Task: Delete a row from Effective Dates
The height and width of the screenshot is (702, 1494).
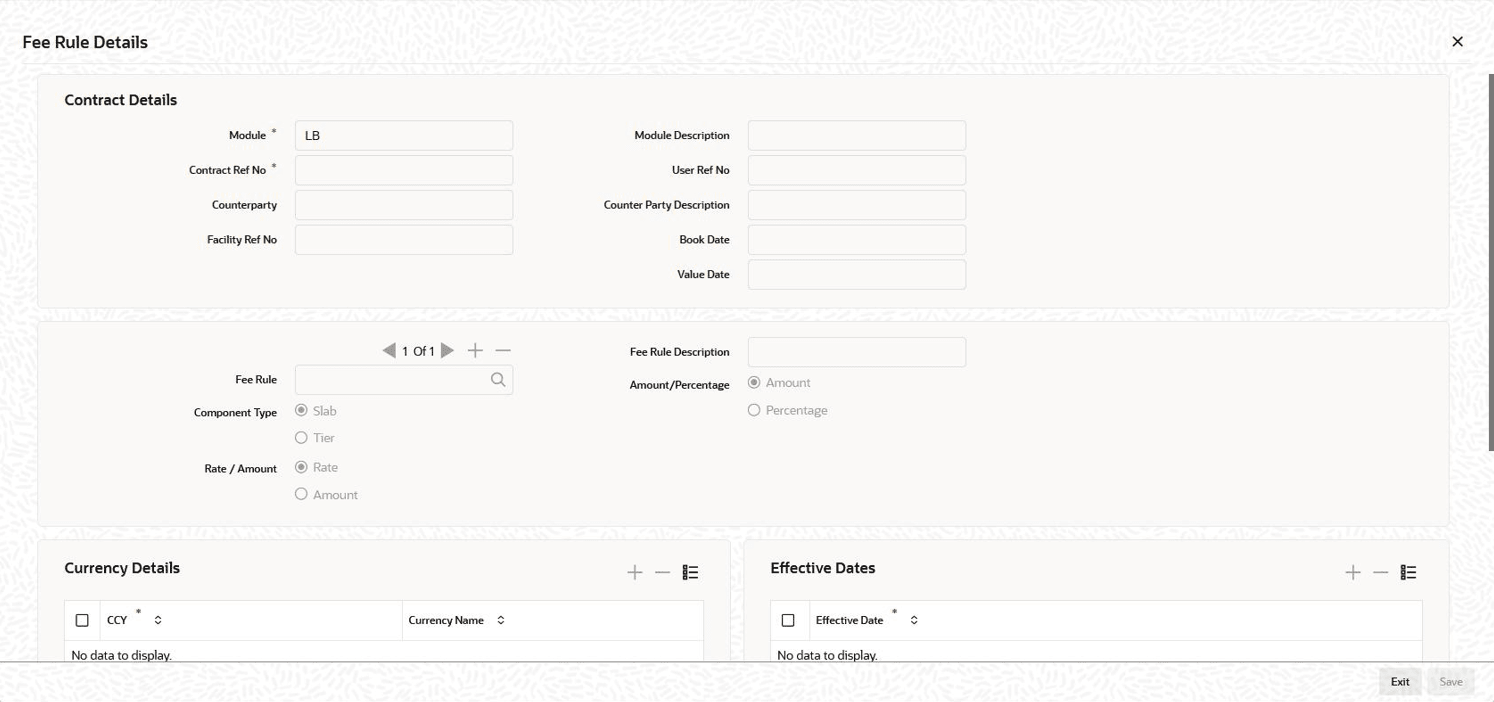Action: pyautogui.click(x=1381, y=572)
